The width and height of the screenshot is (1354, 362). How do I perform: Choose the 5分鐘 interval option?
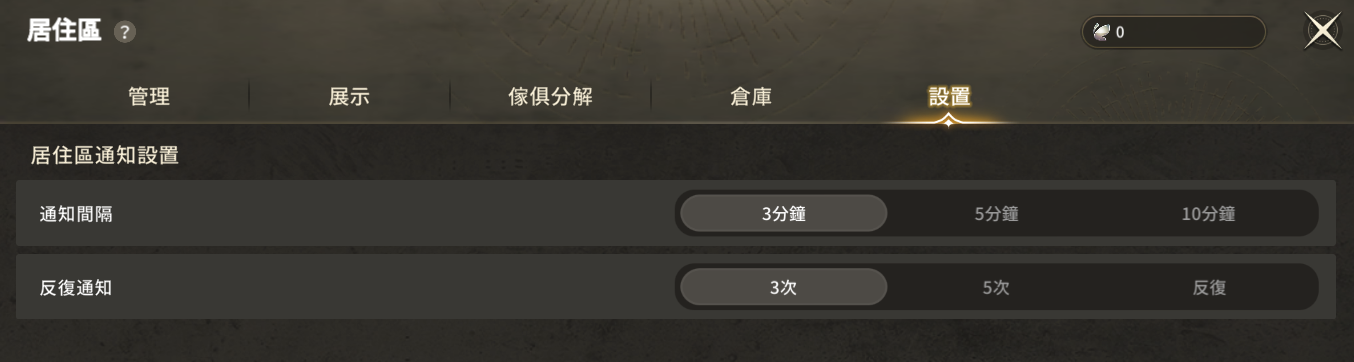[996, 213]
